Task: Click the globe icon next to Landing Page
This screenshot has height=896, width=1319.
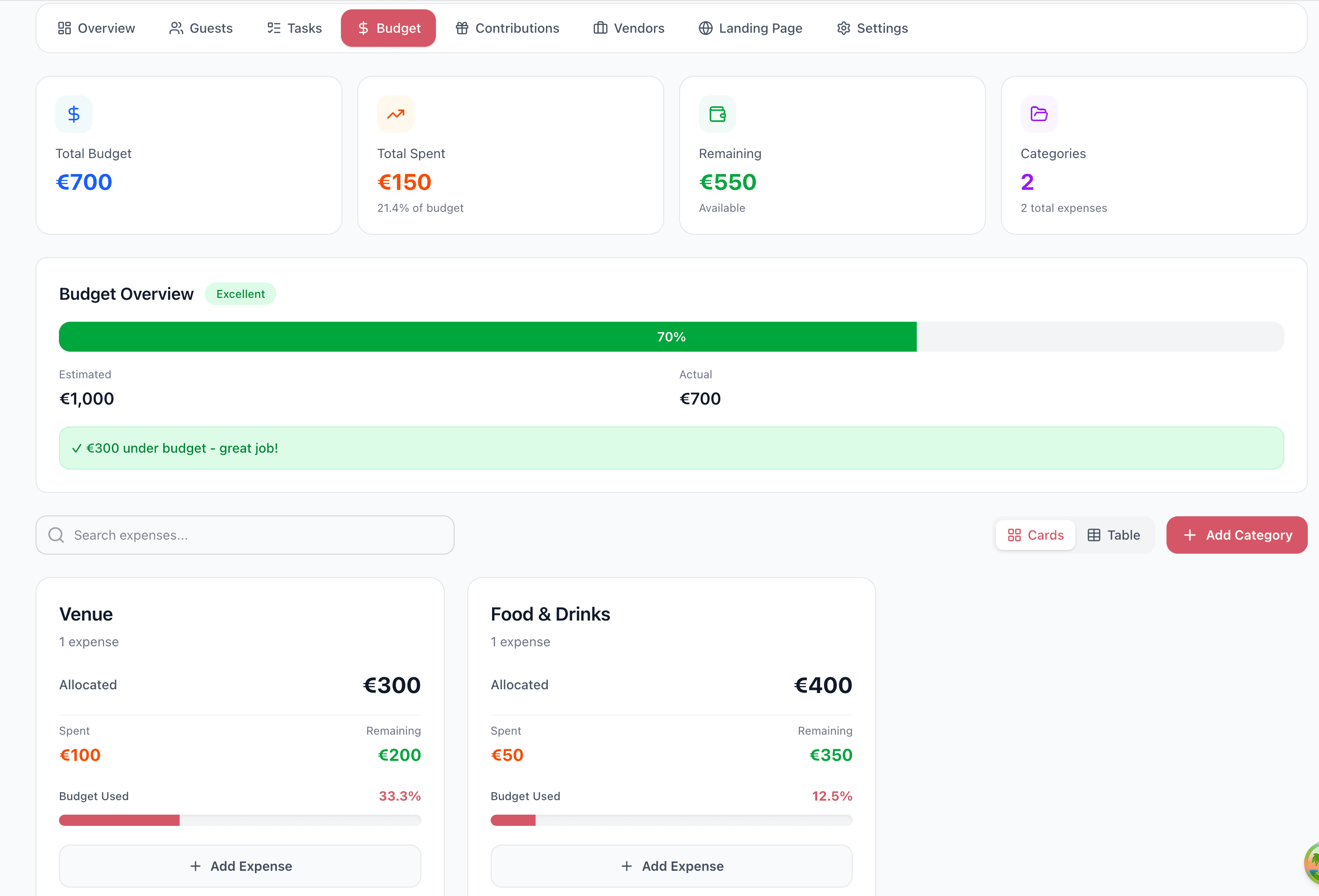Action: pyautogui.click(x=704, y=28)
